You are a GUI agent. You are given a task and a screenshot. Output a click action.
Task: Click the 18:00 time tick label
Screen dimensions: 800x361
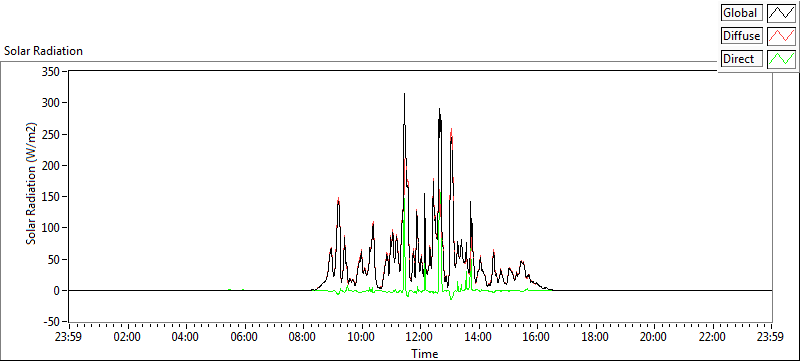pos(595,337)
